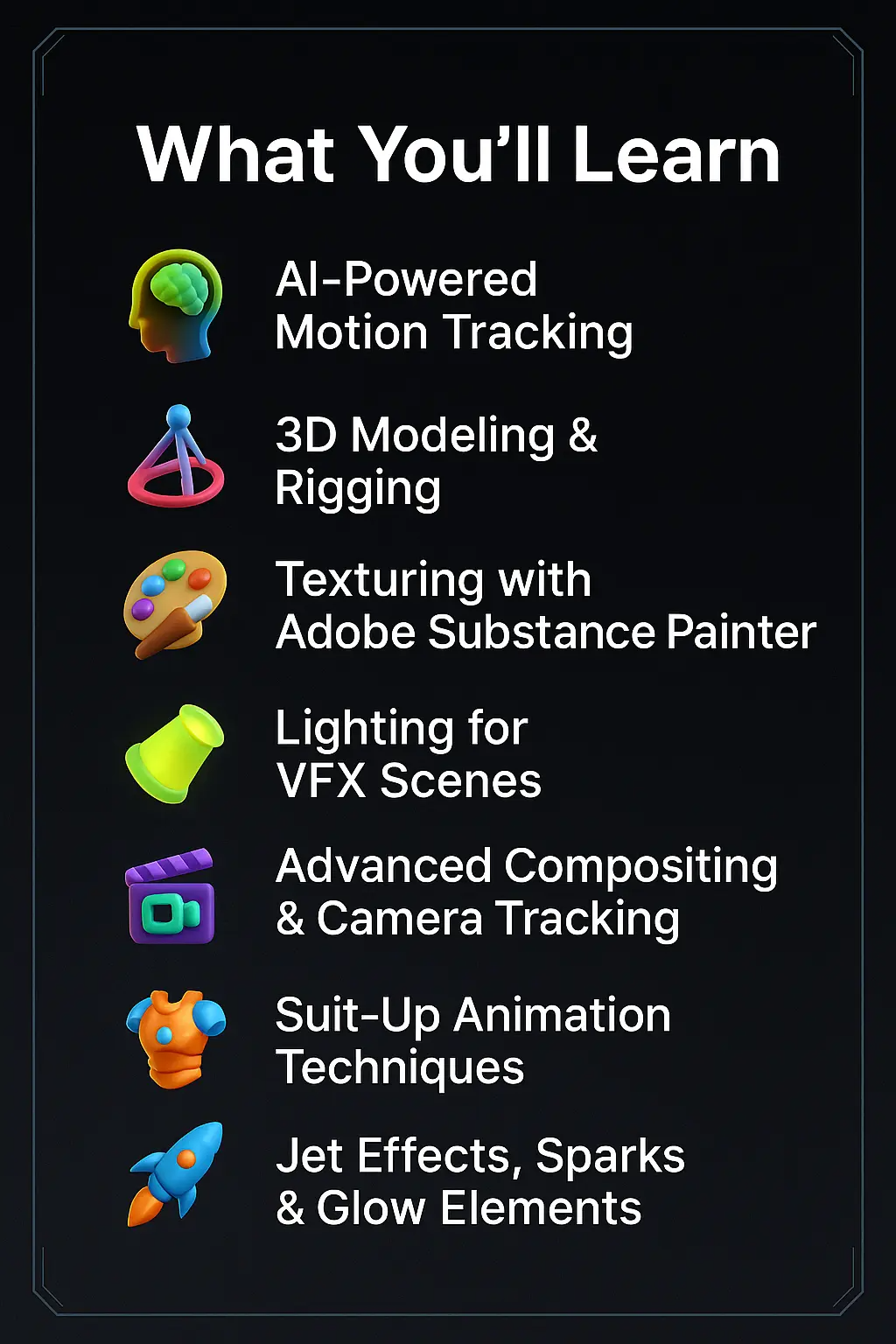
Task: Select the Motion Tracking line
Action: 454,332
